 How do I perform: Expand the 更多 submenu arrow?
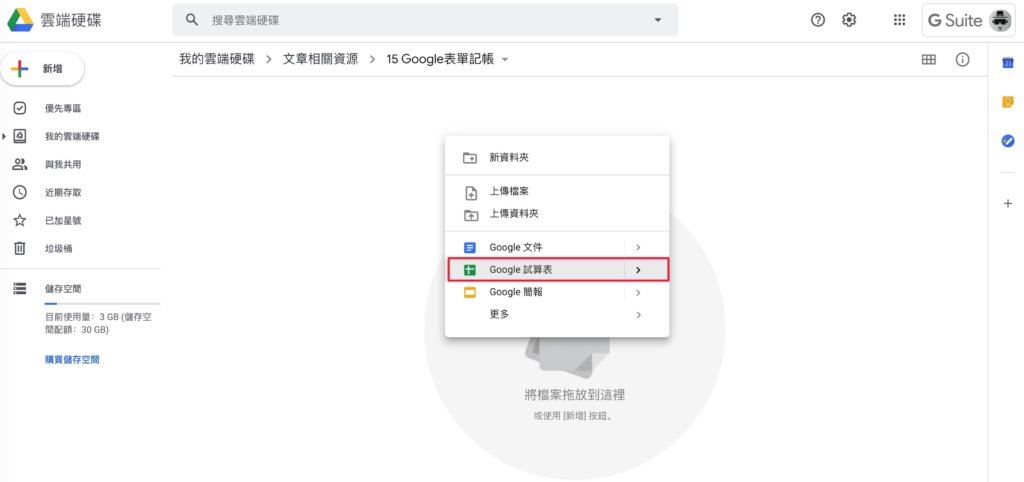(638, 315)
